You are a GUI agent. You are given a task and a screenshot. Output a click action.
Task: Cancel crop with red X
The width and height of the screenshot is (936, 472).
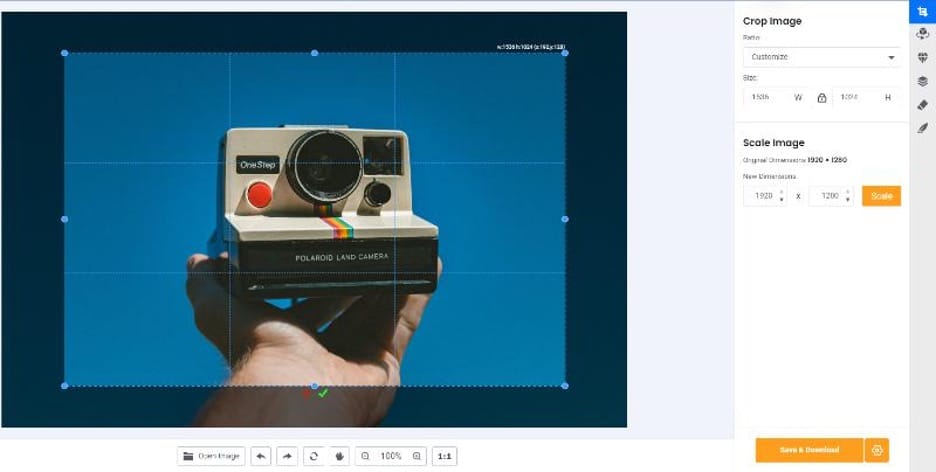pyautogui.click(x=307, y=393)
